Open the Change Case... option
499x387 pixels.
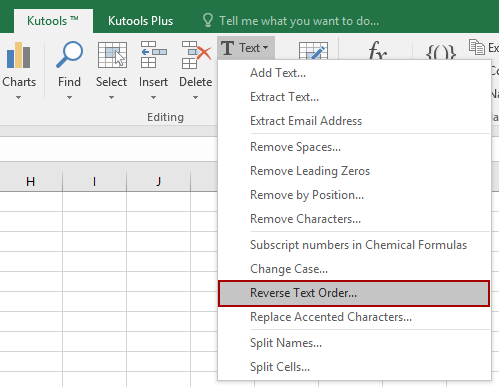click(x=354, y=269)
